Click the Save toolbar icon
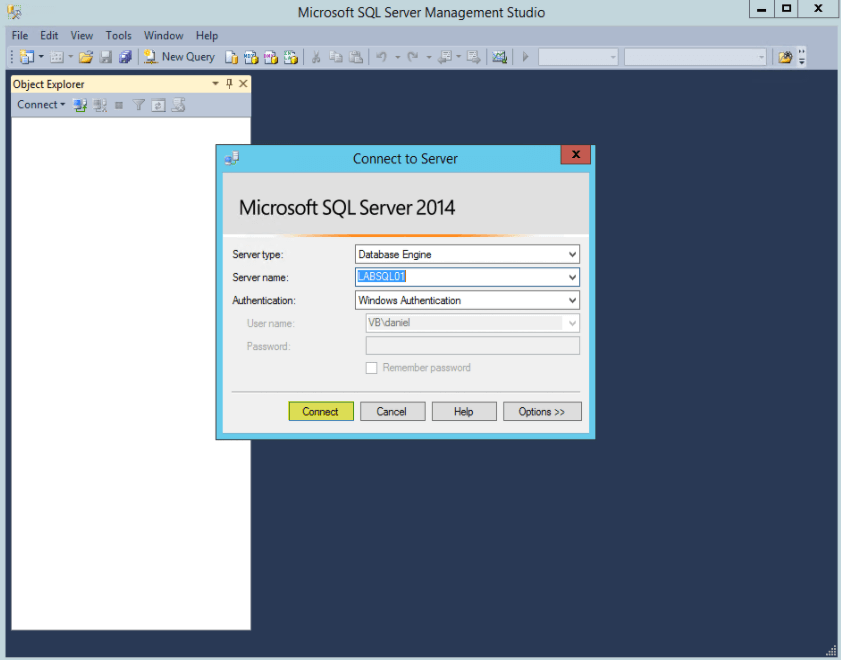This screenshot has height=660, width=841. tap(103, 57)
